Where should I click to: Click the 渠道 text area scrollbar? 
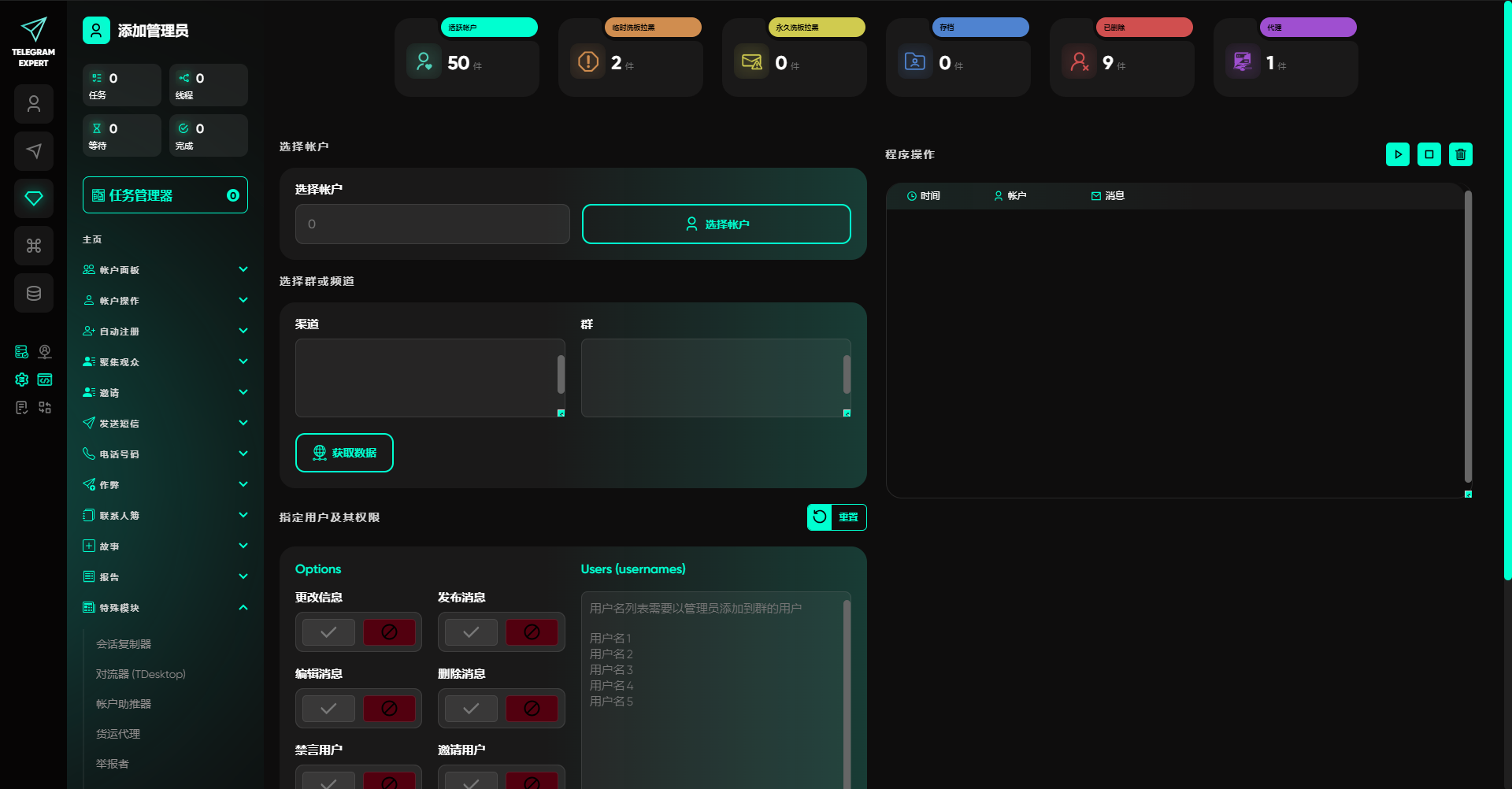(x=561, y=375)
